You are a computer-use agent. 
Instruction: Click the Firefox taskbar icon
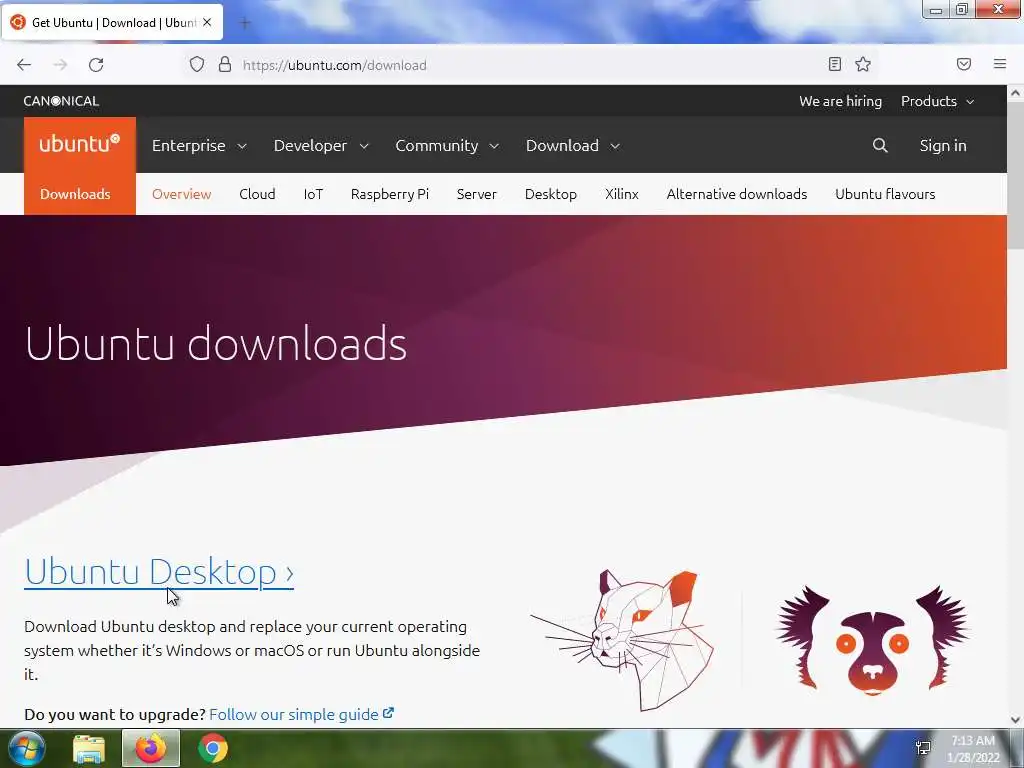click(151, 748)
